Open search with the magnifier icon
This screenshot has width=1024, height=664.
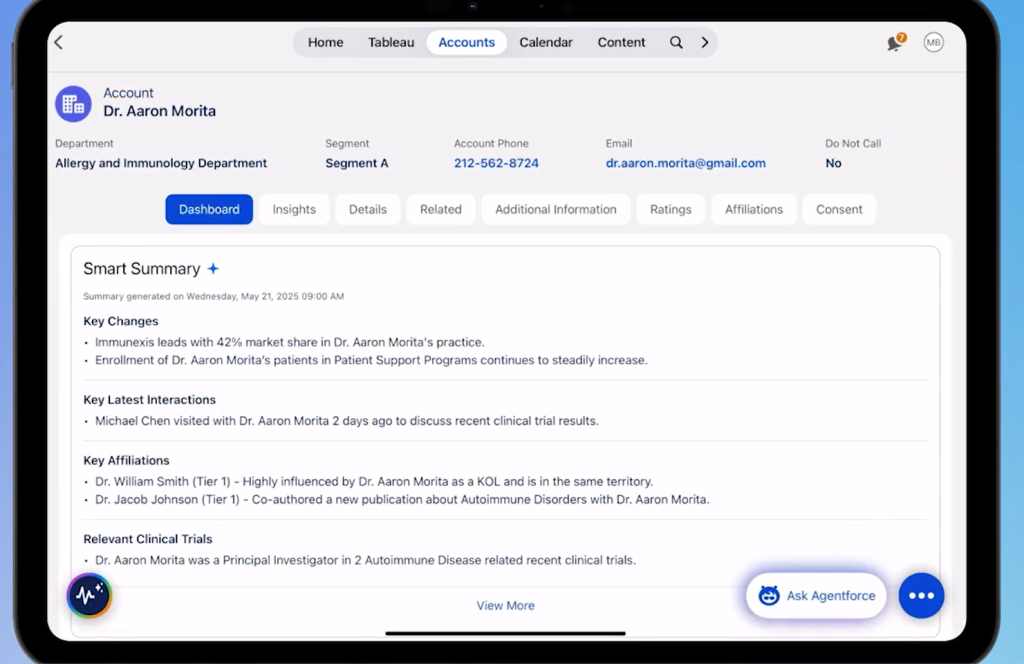tap(676, 42)
